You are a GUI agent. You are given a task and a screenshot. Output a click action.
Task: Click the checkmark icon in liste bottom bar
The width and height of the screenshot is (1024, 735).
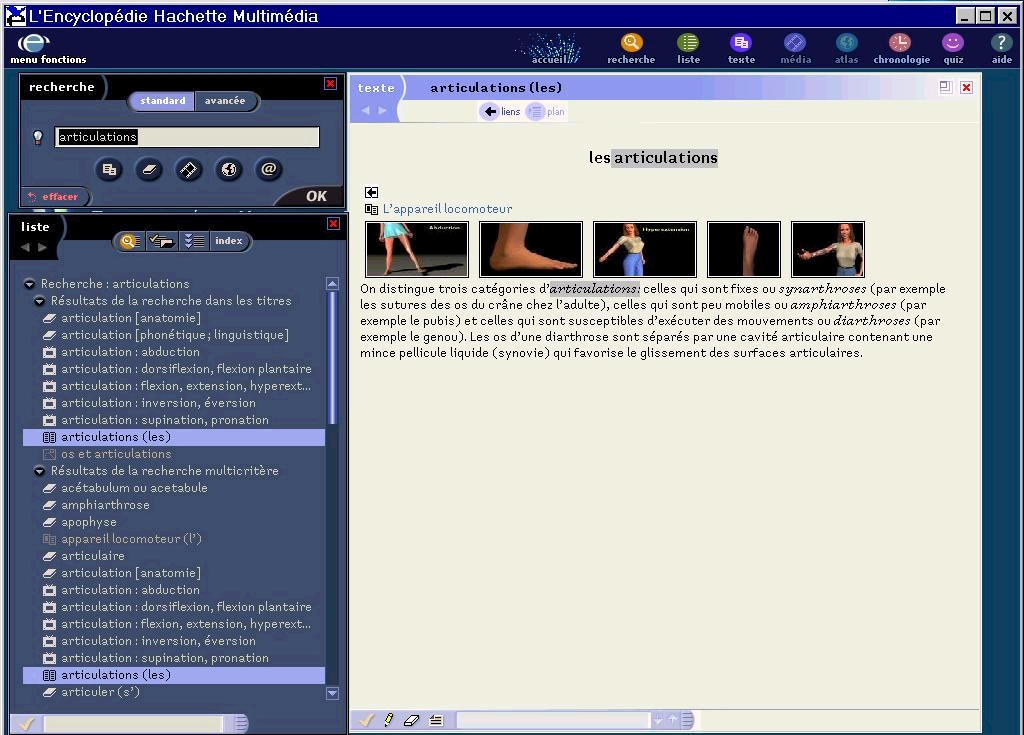click(x=26, y=723)
